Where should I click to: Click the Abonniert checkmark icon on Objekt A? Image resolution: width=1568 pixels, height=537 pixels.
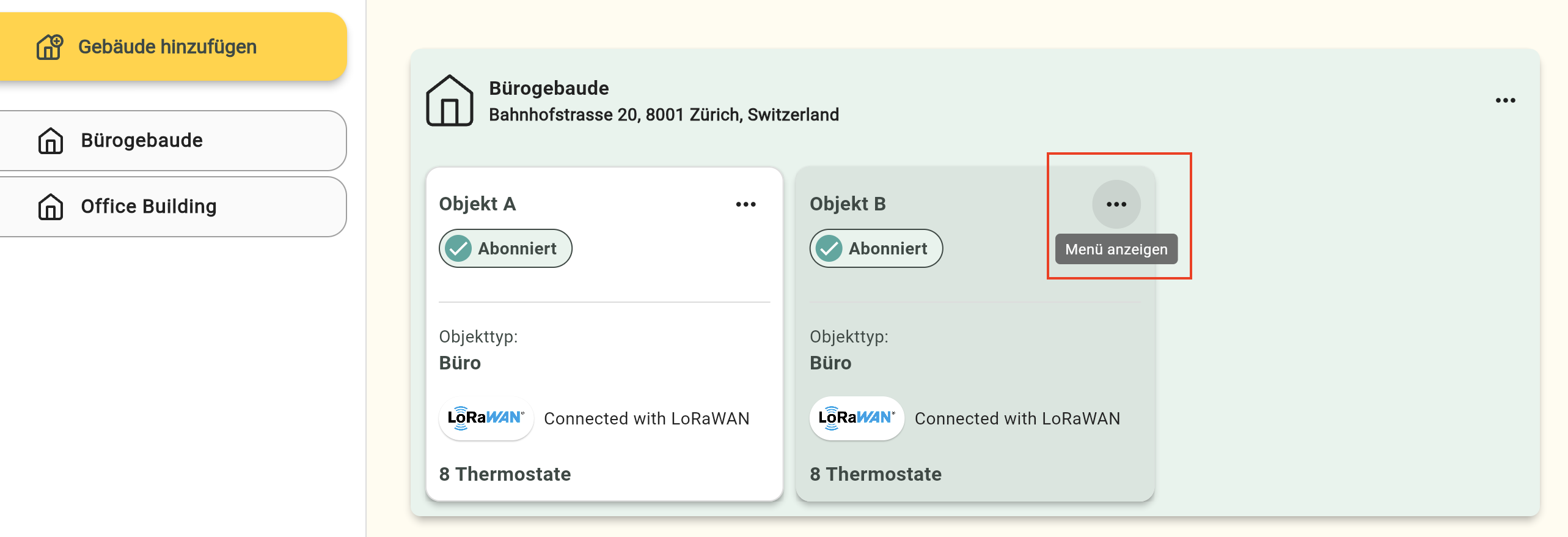point(458,249)
